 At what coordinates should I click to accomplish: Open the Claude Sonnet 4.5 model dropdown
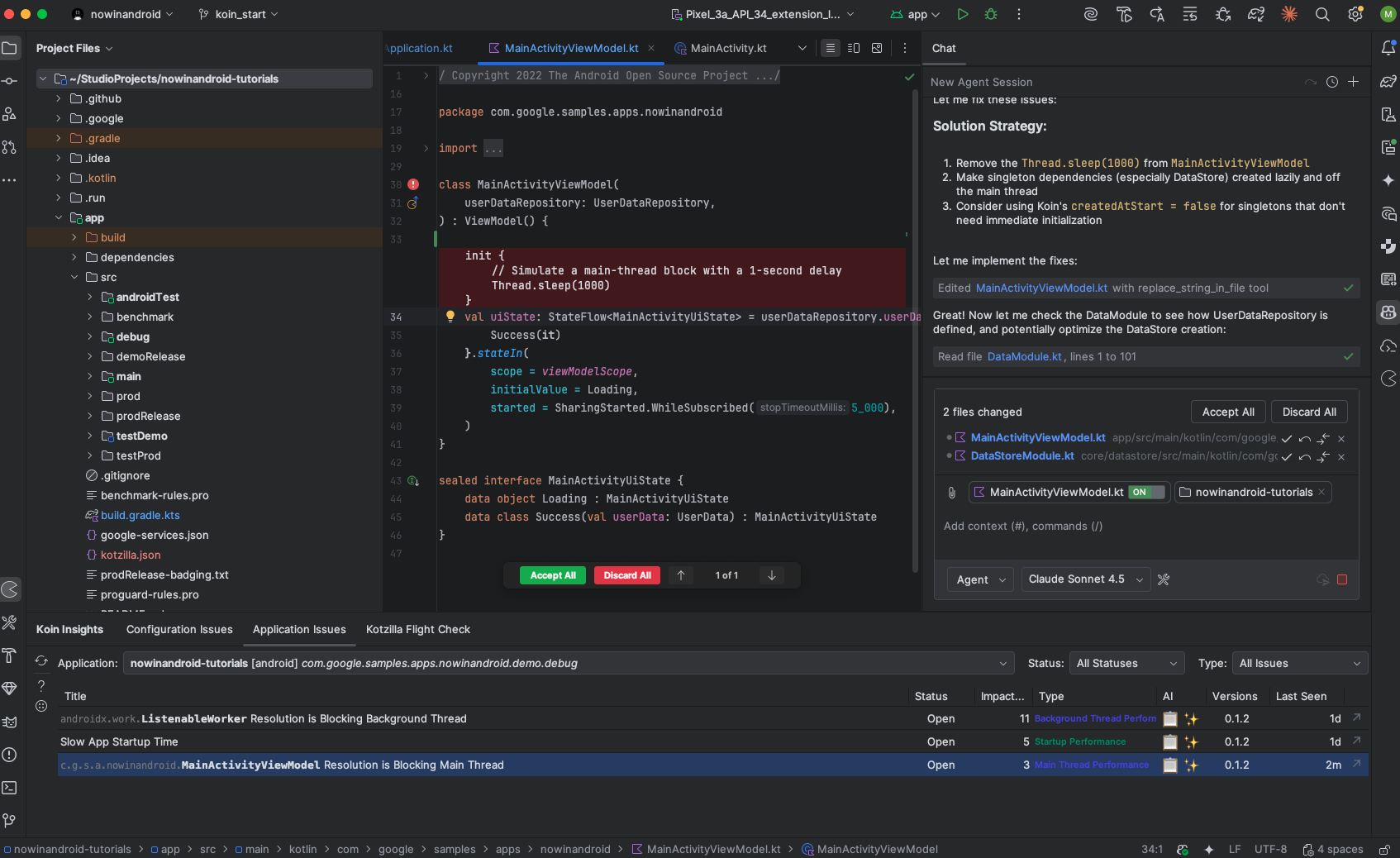click(1085, 579)
